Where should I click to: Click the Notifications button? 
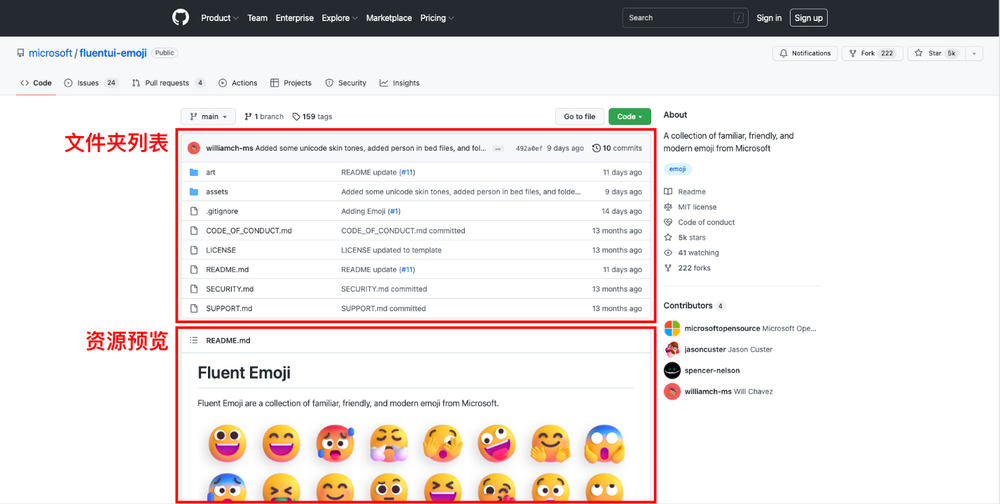coord(805,54)
